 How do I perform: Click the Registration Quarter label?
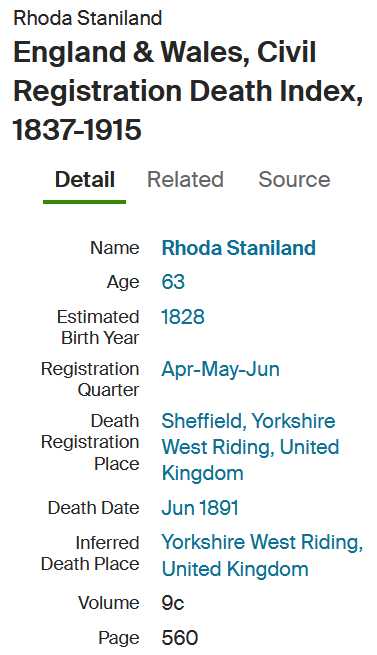[x=90, y=380]
